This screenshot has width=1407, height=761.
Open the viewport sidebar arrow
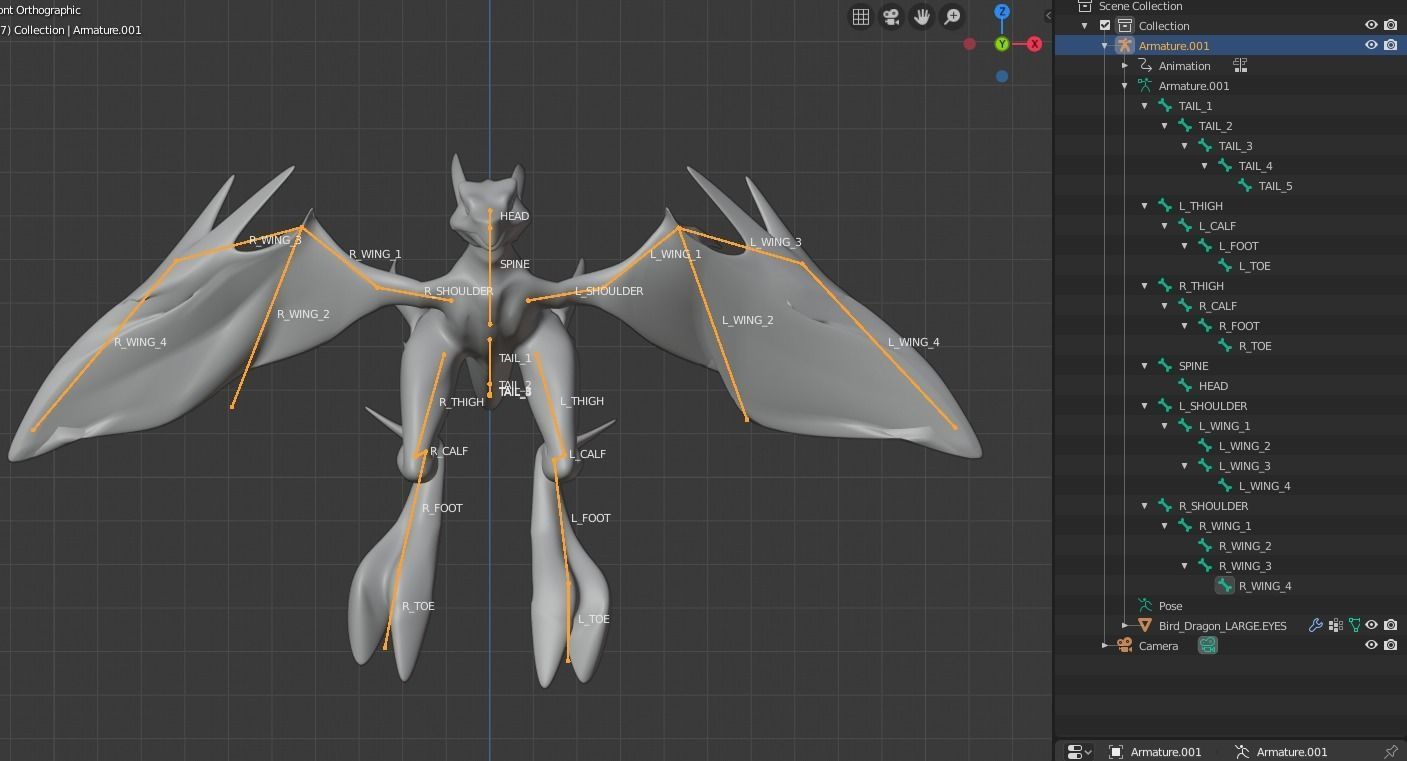1048,16
